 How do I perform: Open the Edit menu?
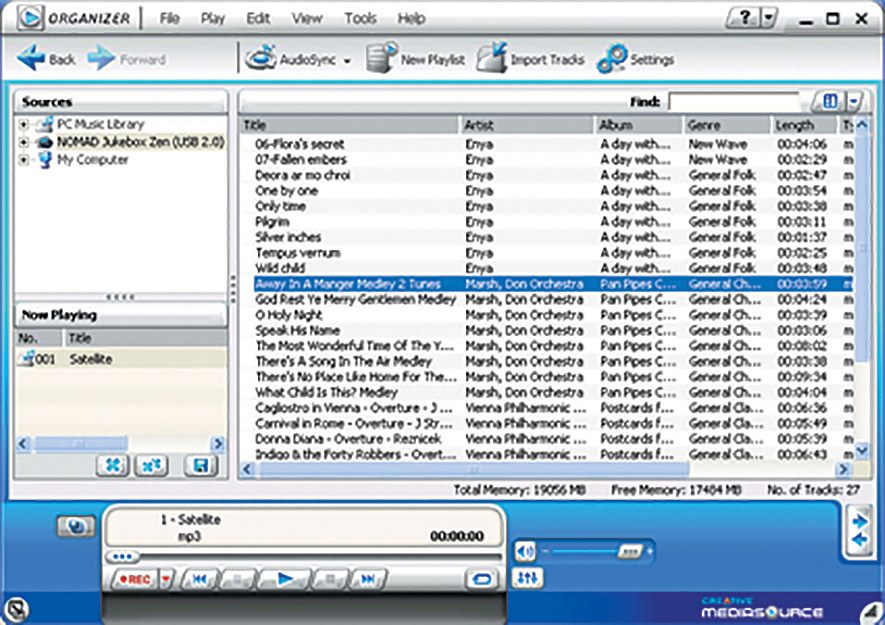pos(258,18)
